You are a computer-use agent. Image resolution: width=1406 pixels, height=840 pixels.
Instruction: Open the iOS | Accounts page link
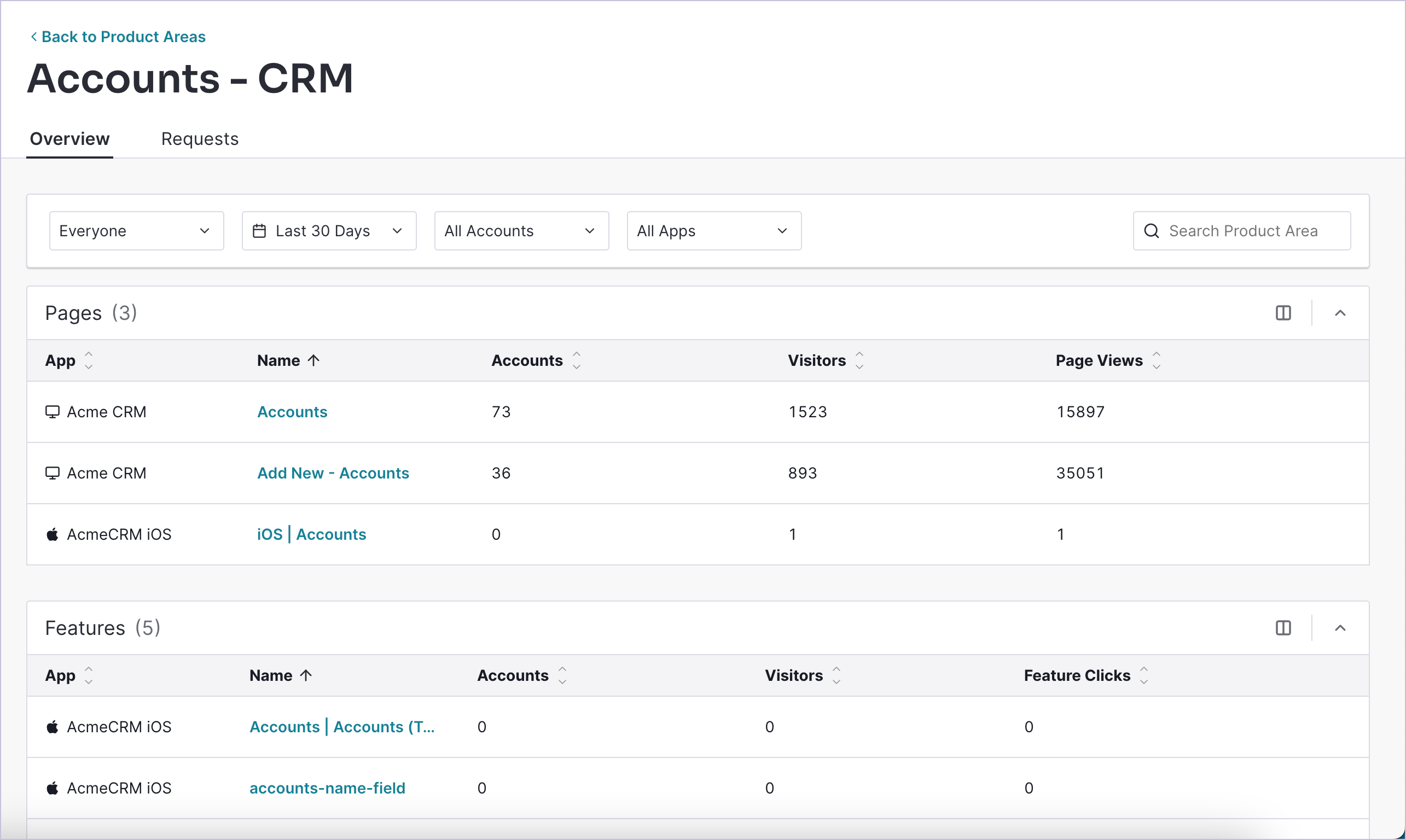point(311,534)
